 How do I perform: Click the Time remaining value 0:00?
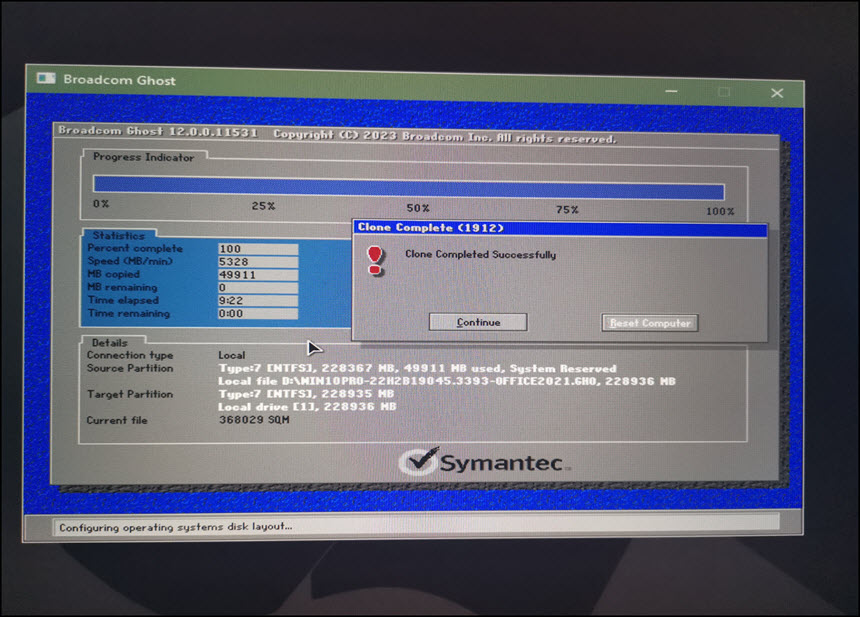(258, 314)
